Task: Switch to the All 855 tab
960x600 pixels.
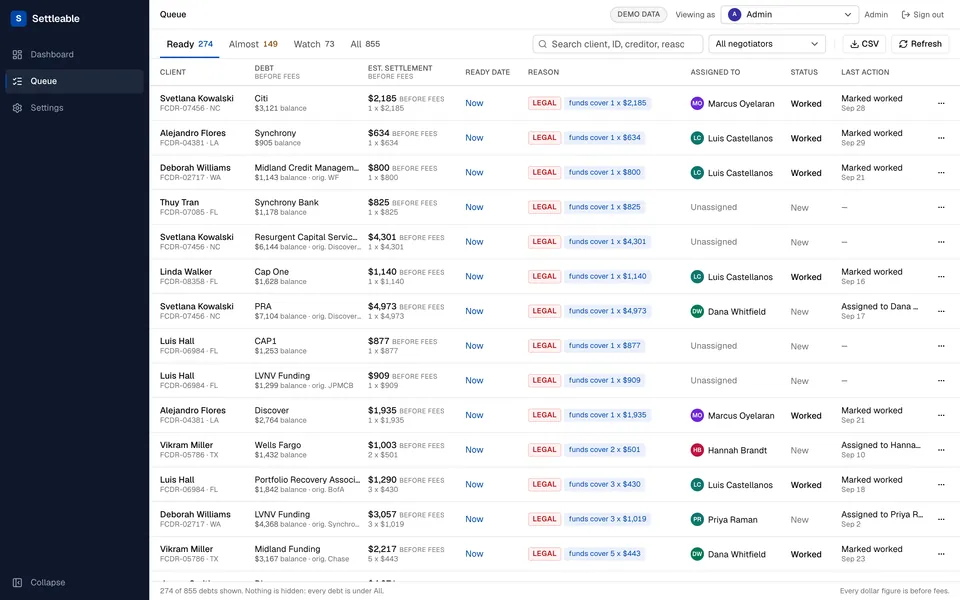Action: tap(365, 44)
